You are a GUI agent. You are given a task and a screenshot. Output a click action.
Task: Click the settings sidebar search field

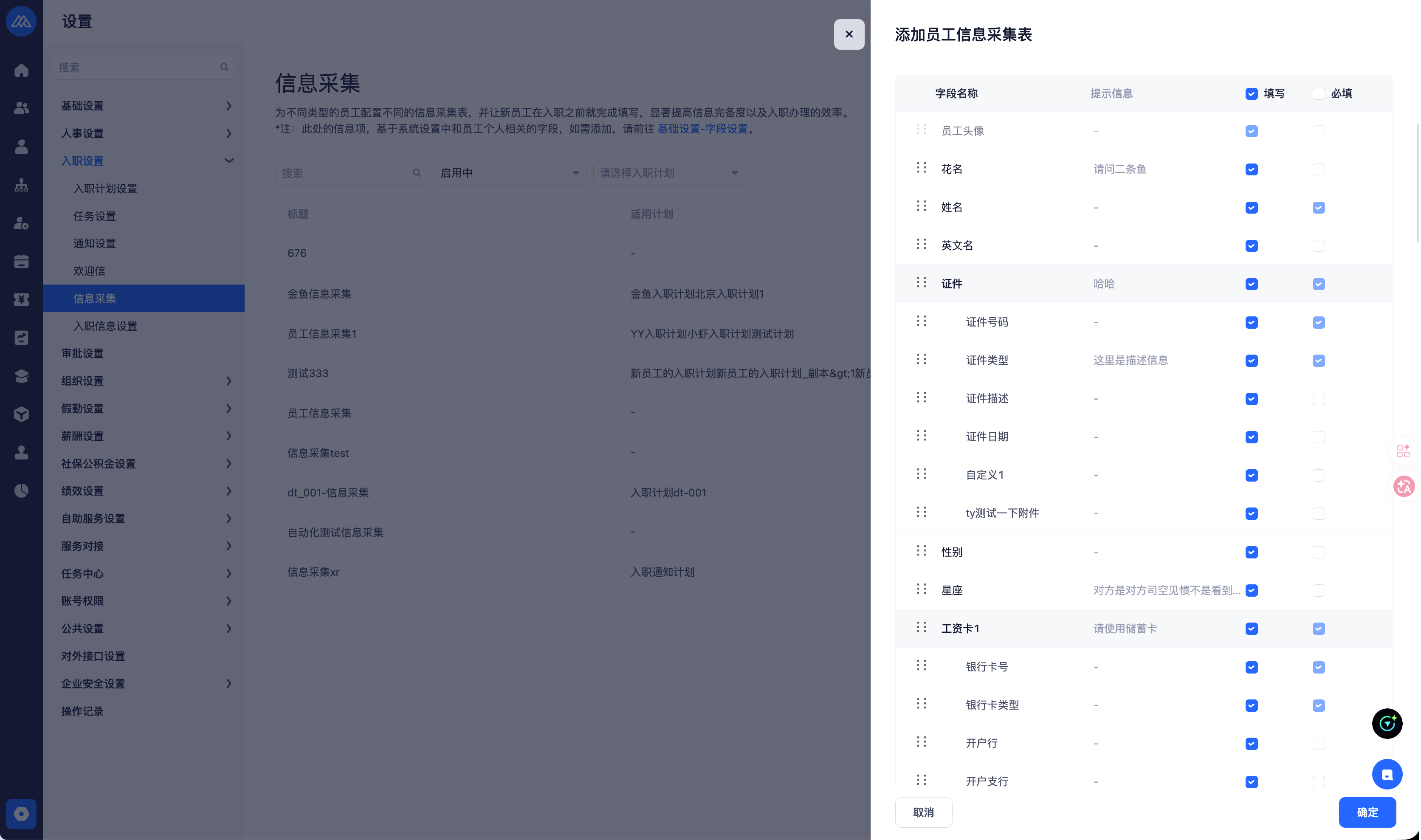pyautogui.click(x=138, y=68)
